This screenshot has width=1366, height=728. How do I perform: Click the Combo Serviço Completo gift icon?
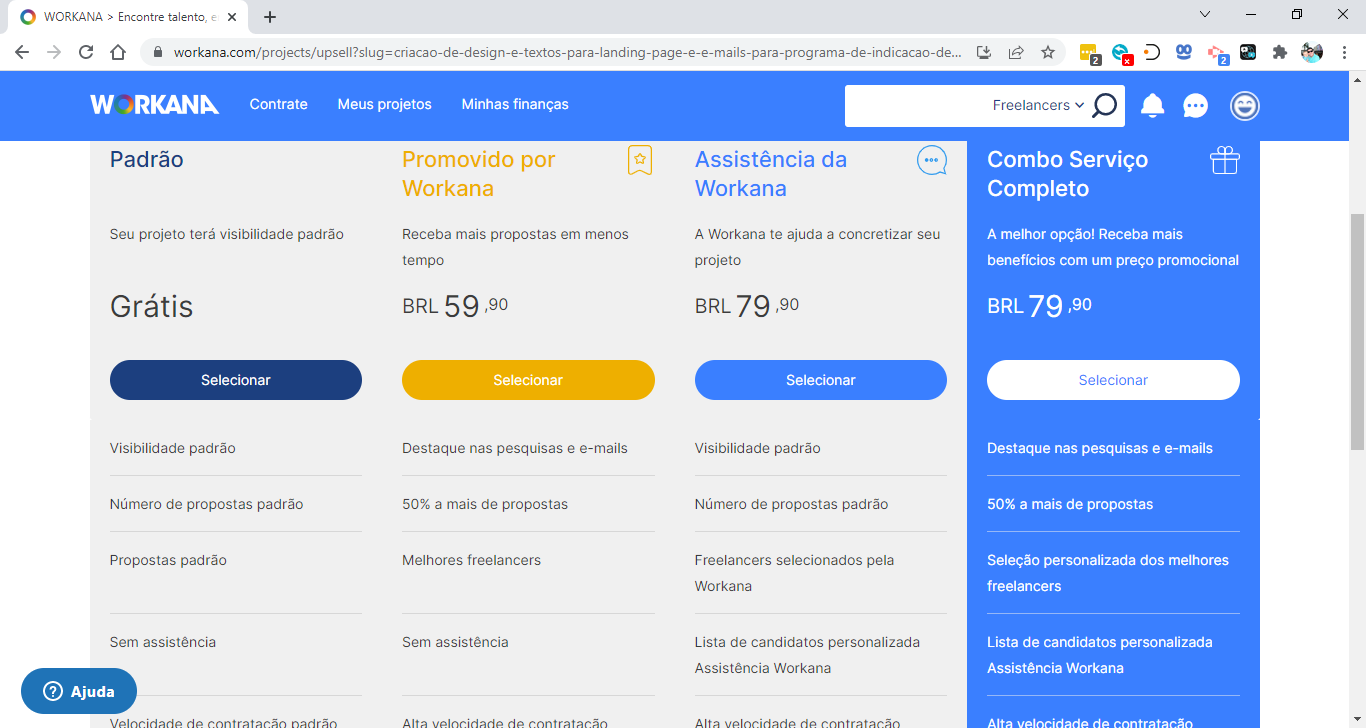[x=1225, y=160]
